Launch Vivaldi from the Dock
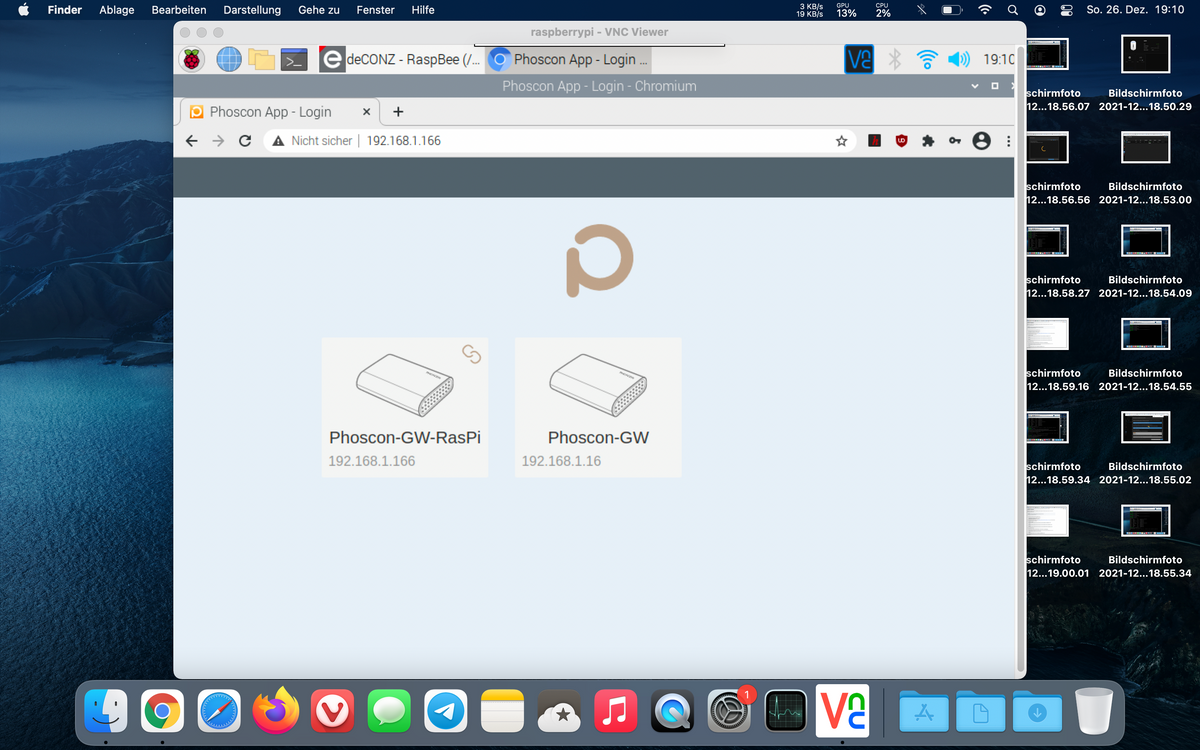The image size is (1200, 750). pyautogui.click(x=332, y=711)
